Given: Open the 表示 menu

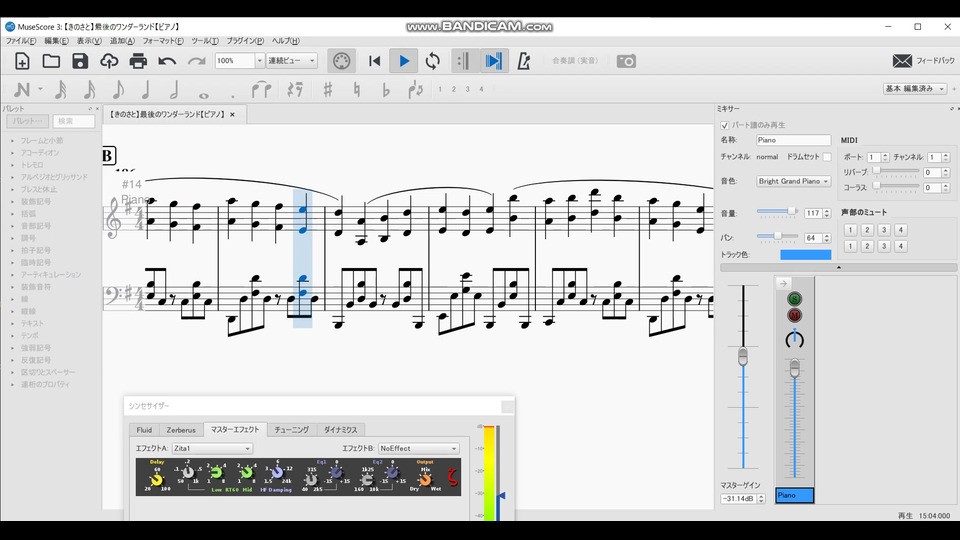Looking at the screenshot, I should (x=89, y=41).
